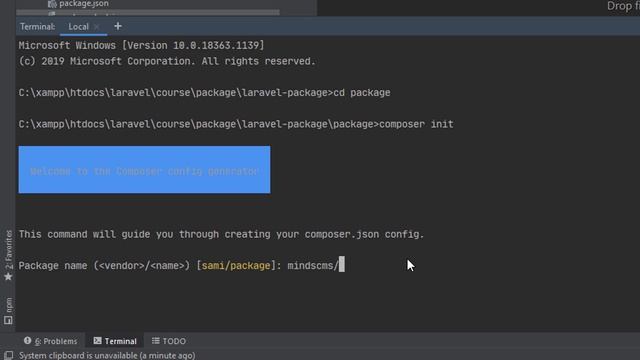This screenshot has height=360, width=640.
Task: Add a new terminal session tab
Action: tap(118, 26)
